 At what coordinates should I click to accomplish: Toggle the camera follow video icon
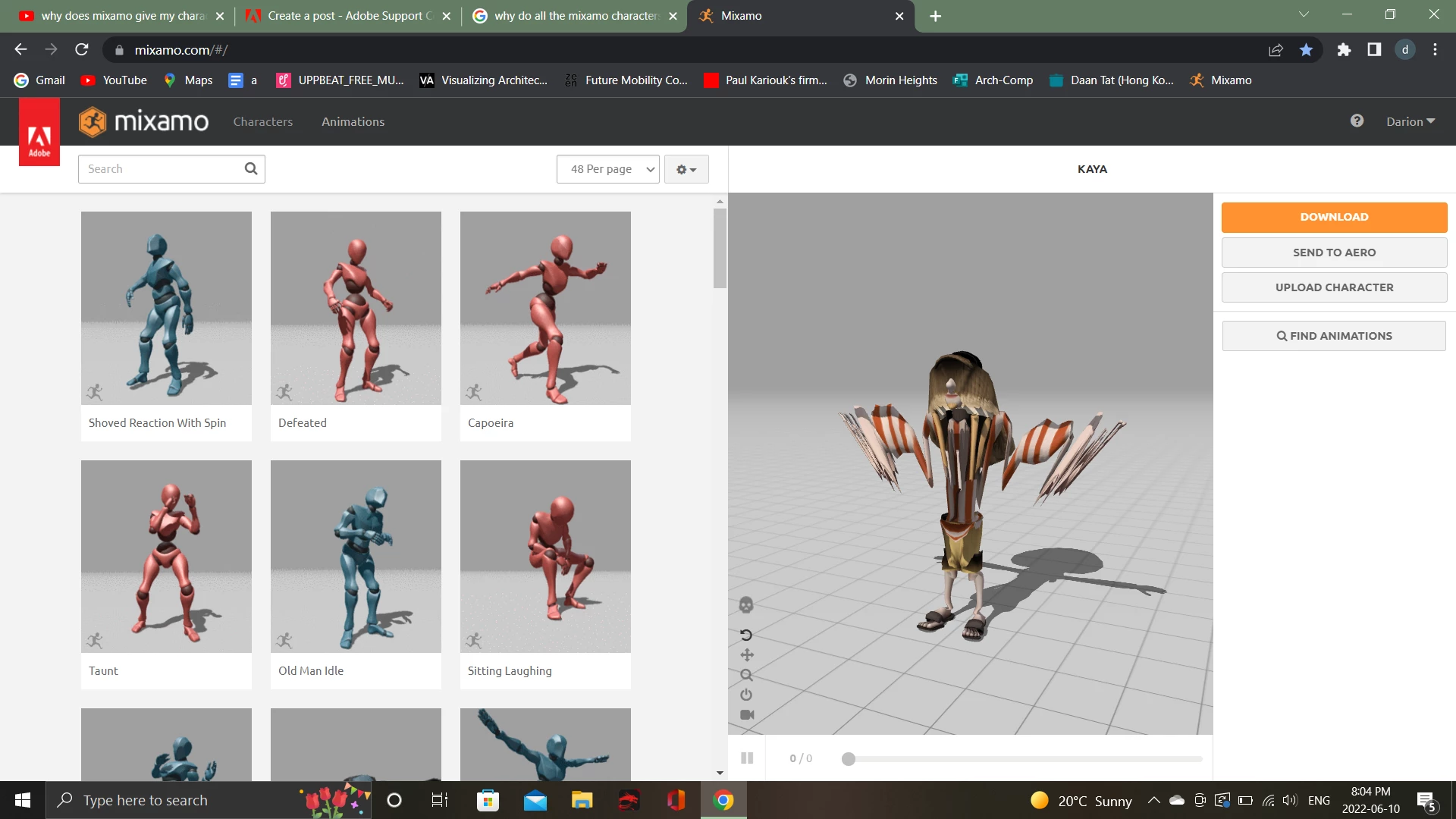pos(747,715)
